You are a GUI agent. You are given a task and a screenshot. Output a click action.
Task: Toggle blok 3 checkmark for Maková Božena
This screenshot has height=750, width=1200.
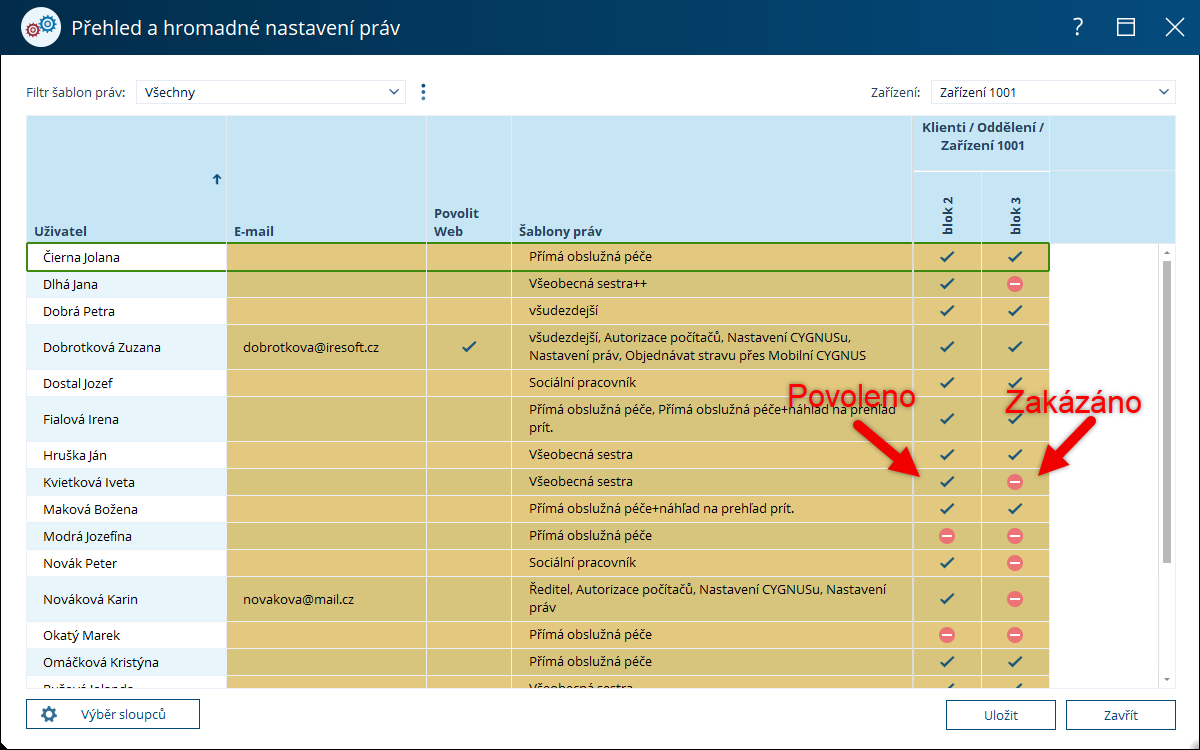click(x=1015, y=509)
